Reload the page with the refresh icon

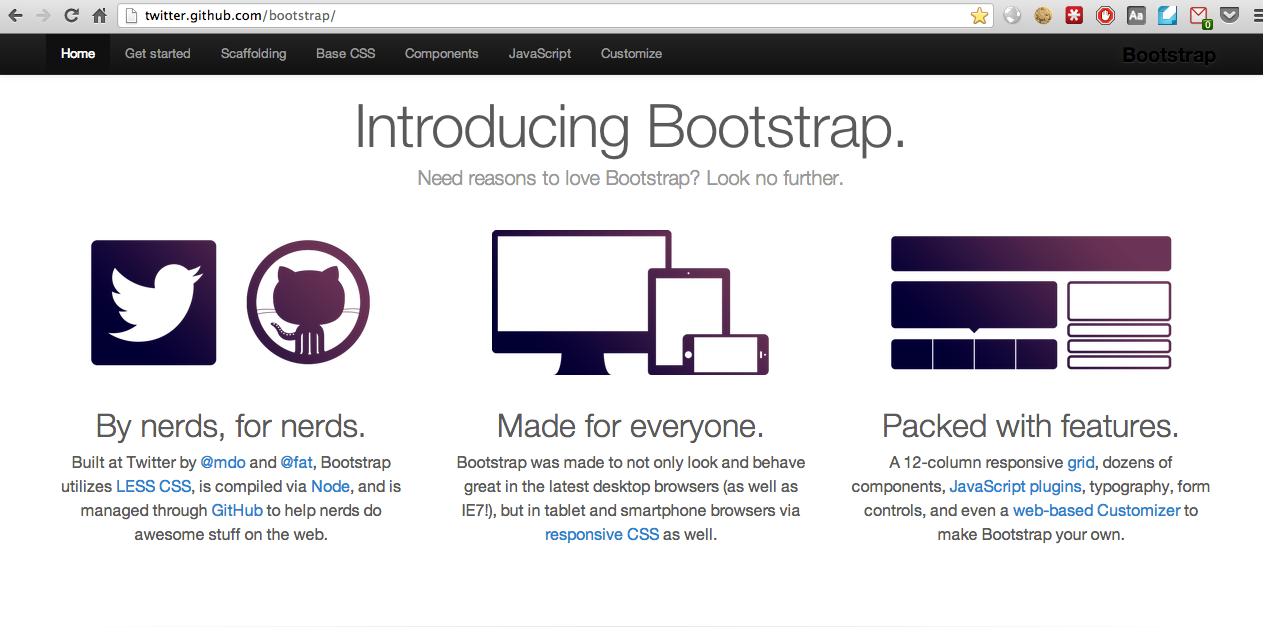point(71,16)
